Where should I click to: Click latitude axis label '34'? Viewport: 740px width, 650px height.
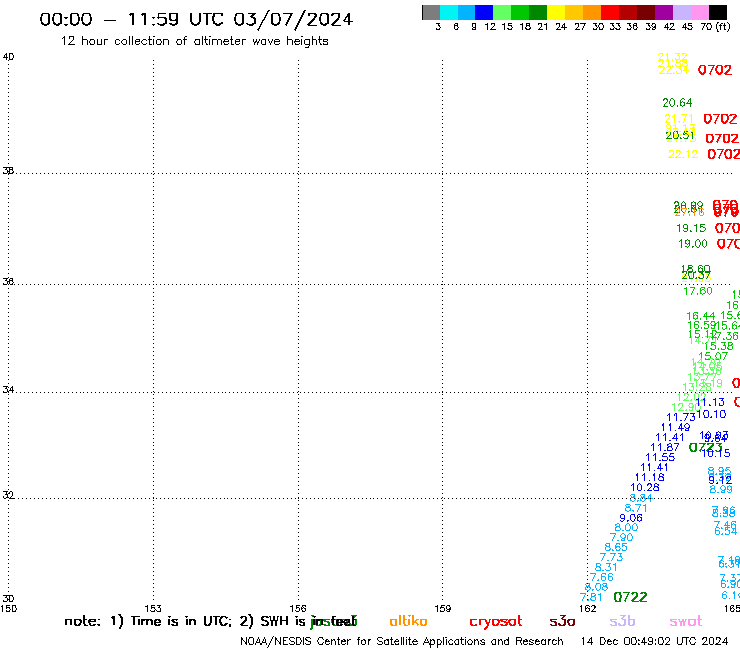coord(8,390)
